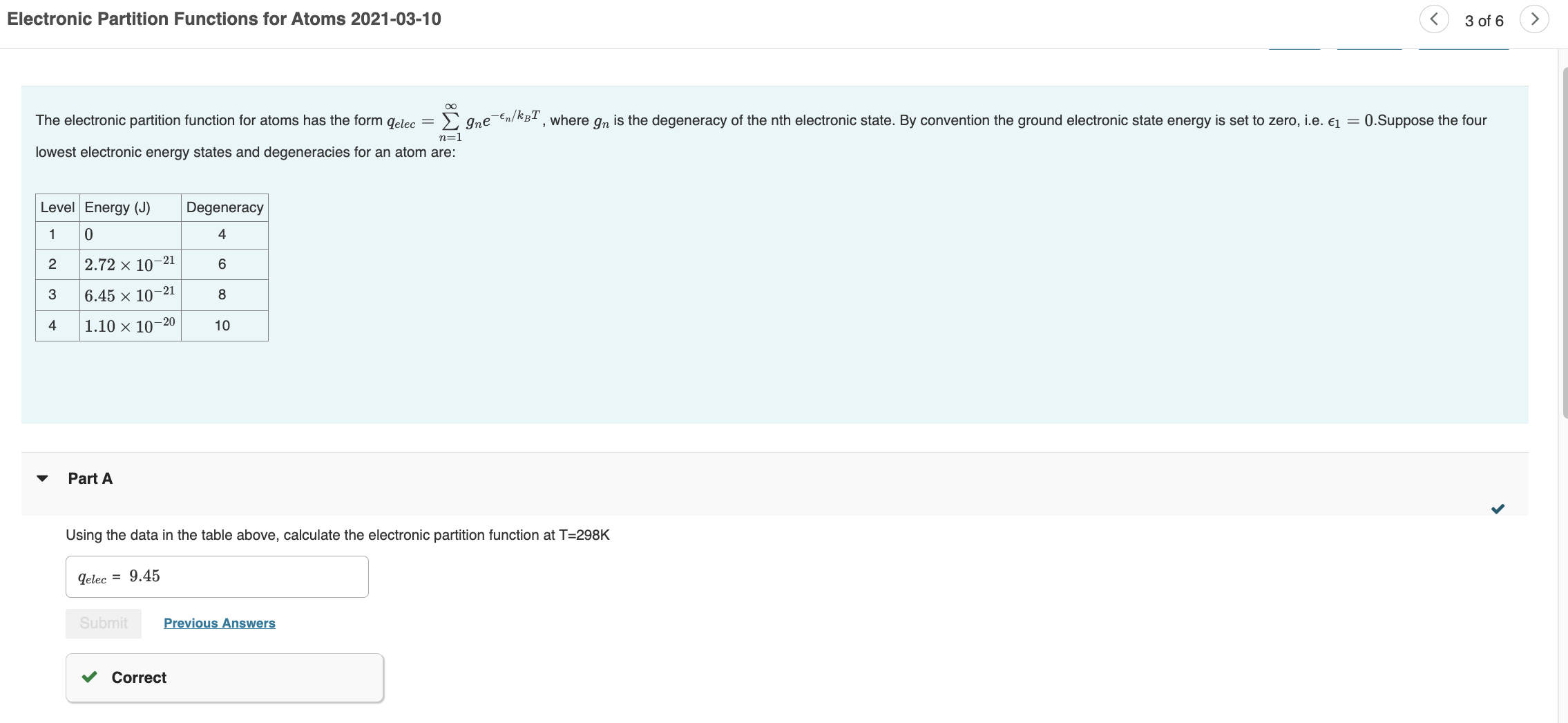Select the 9.45 value in the answer box

(x=144, y=576)
